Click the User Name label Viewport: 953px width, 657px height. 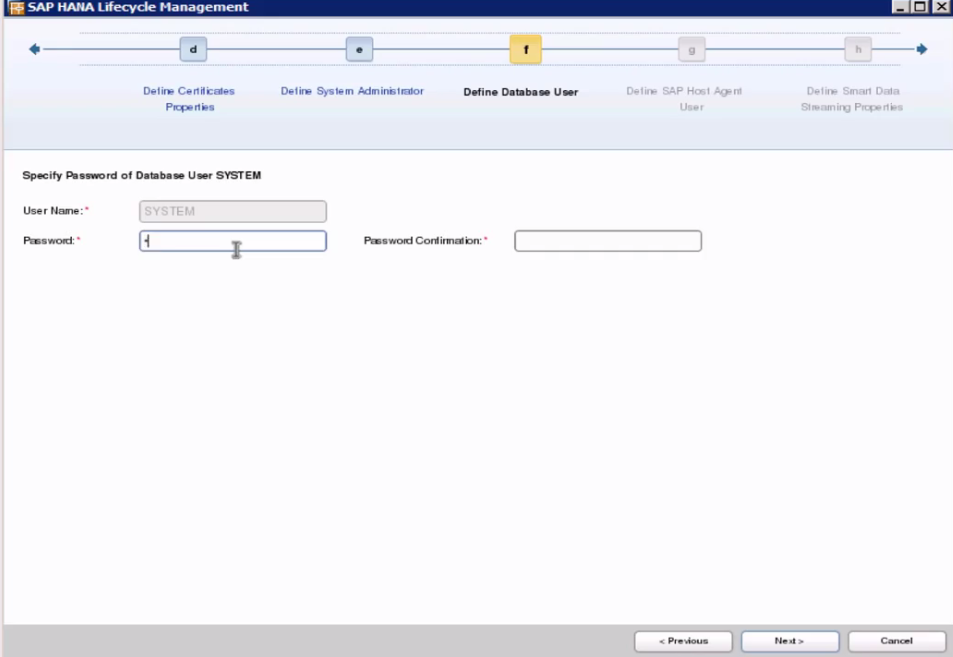click(56, 210)
